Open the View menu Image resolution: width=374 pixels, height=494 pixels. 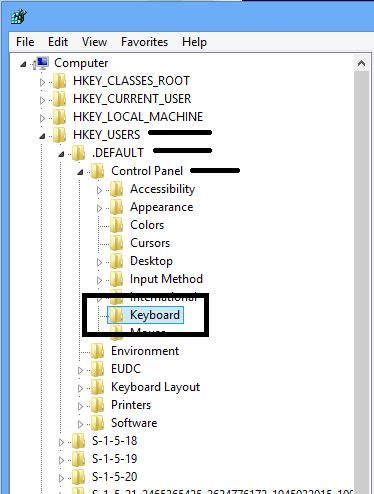94,42
